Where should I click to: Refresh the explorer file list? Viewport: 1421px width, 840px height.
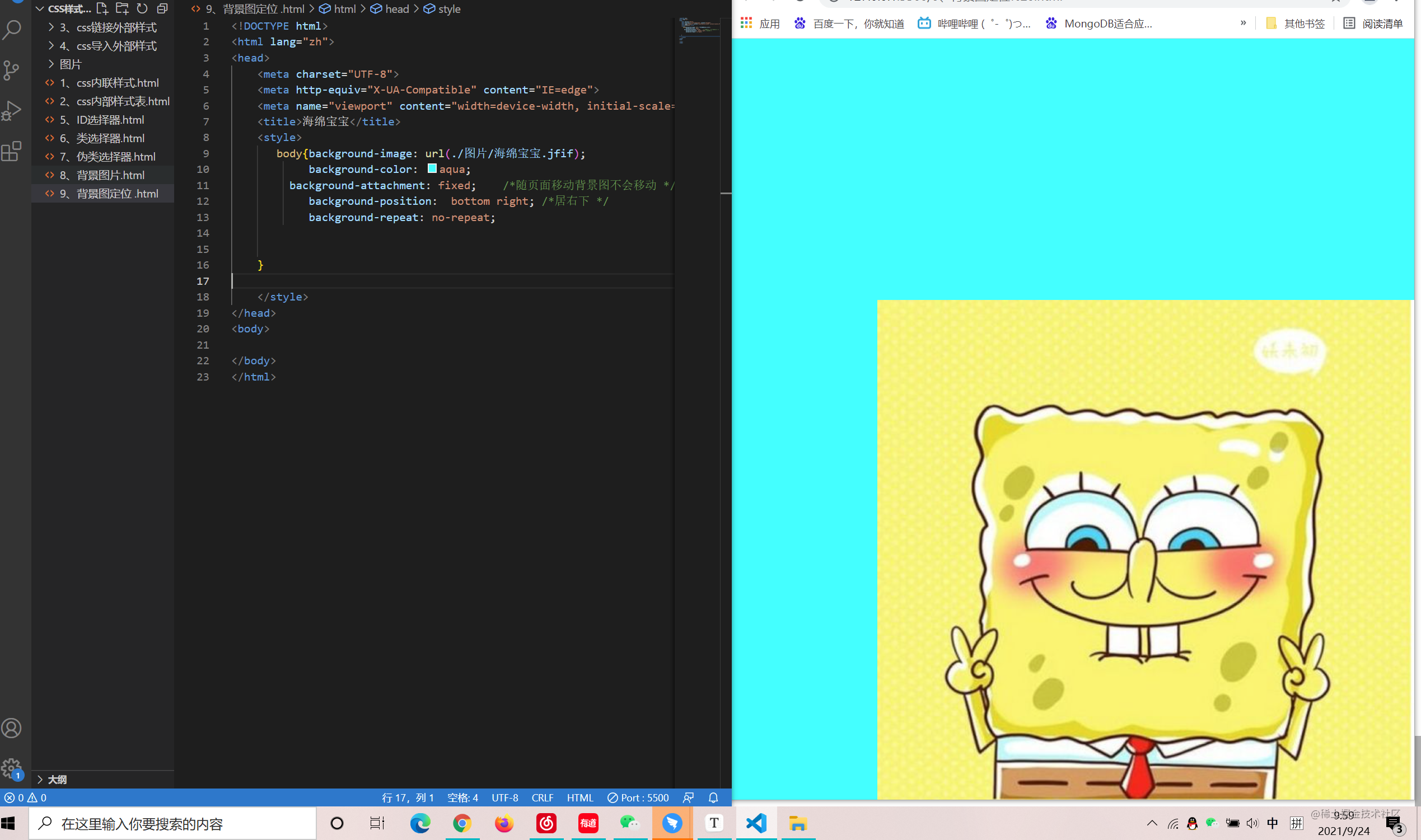click(x=142, y=8)
